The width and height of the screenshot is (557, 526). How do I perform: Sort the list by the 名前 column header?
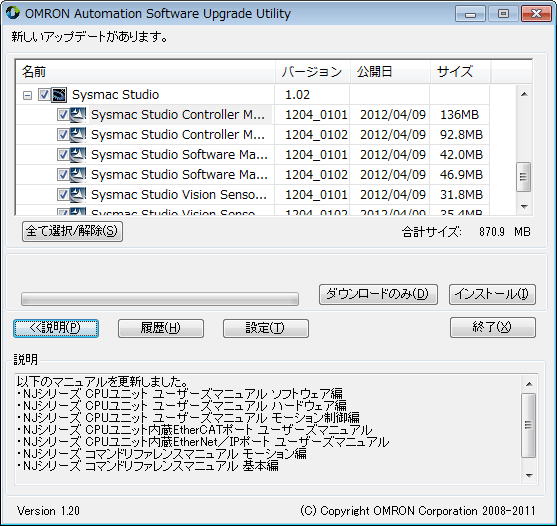tap(146, 72)
